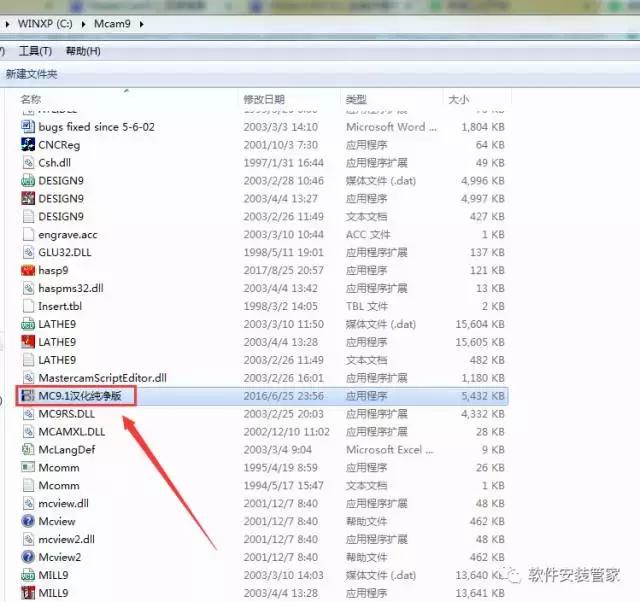
Task: Click the McLangDef Excel file icon
Action: pyautogui.click(x=28, y=449)
